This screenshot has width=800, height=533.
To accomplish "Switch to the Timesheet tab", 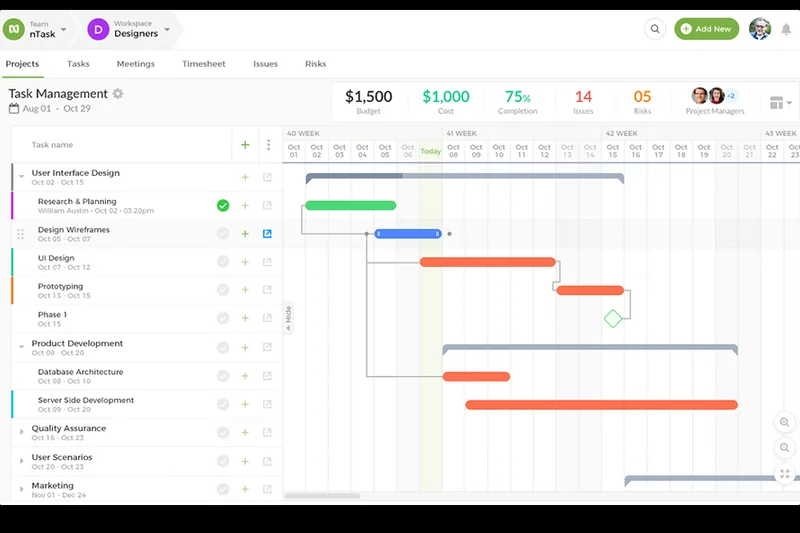I will pos(203,64).
